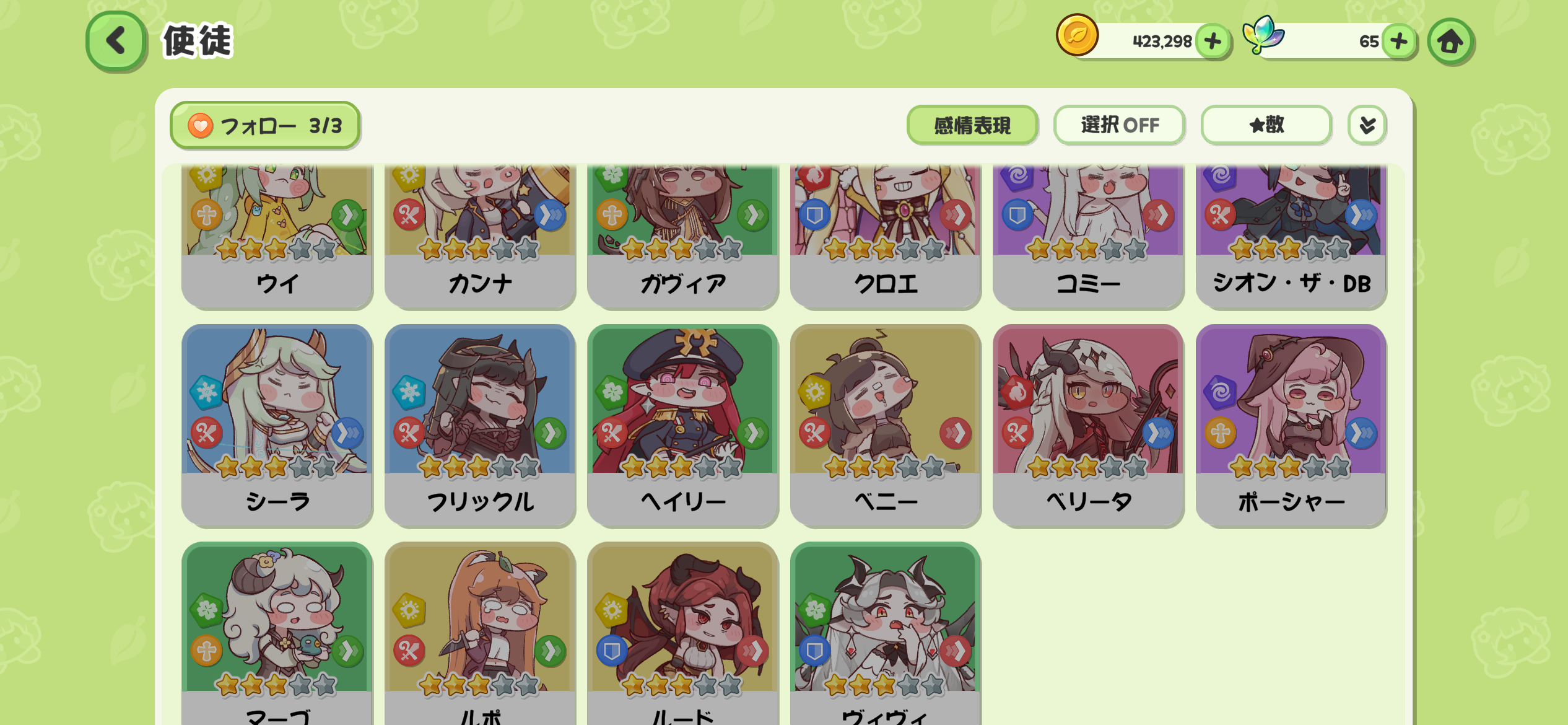Add crystal leaf currency with plus button

[1399, 42]
